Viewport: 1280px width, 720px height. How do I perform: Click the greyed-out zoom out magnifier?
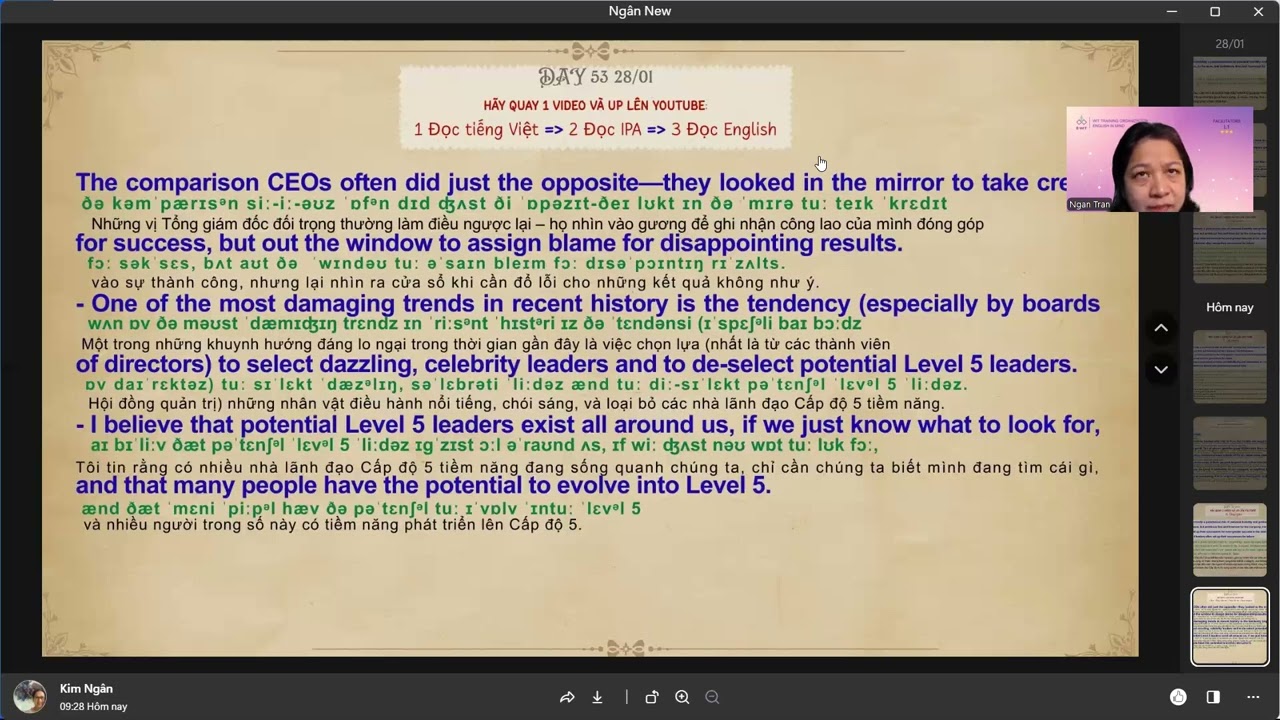pos(712,697)
